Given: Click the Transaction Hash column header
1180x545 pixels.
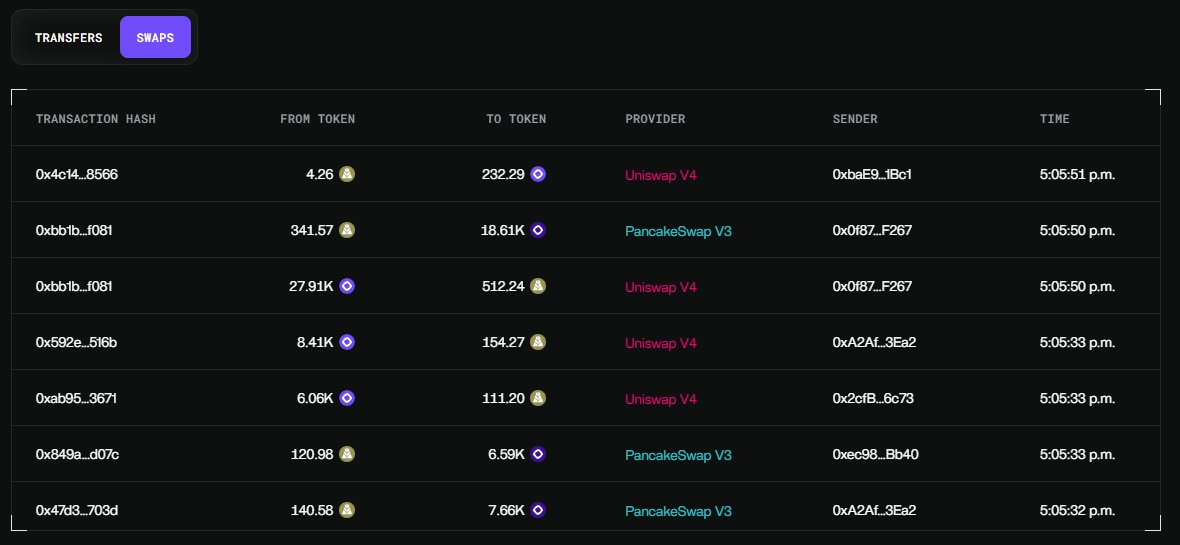Looking at the screenshot, I should pyautogui.click(x=96, y=119).
